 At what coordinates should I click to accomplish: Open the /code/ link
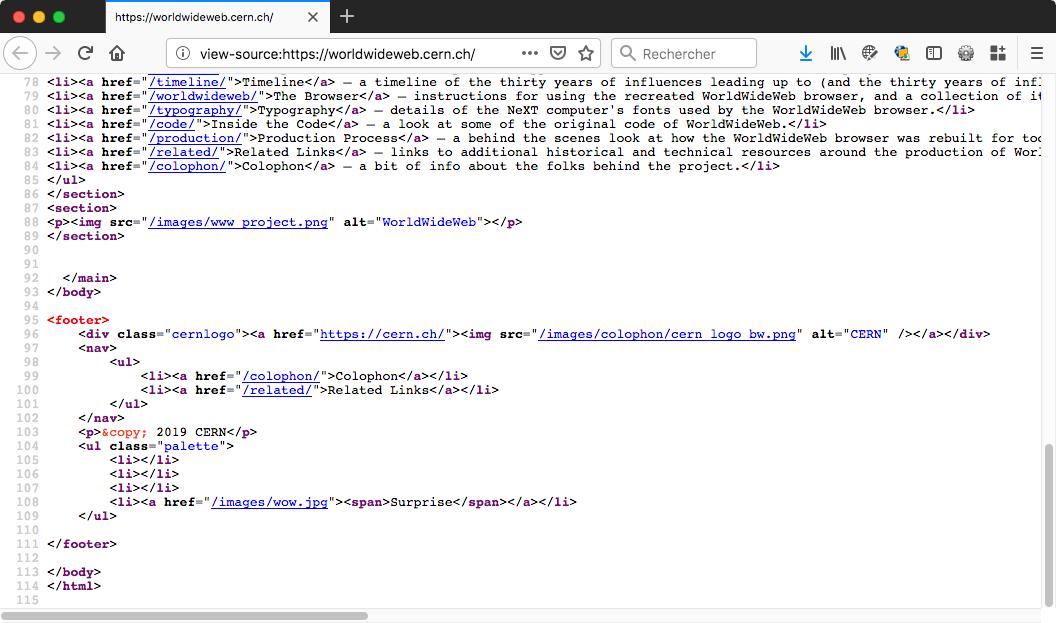point(172,125)
